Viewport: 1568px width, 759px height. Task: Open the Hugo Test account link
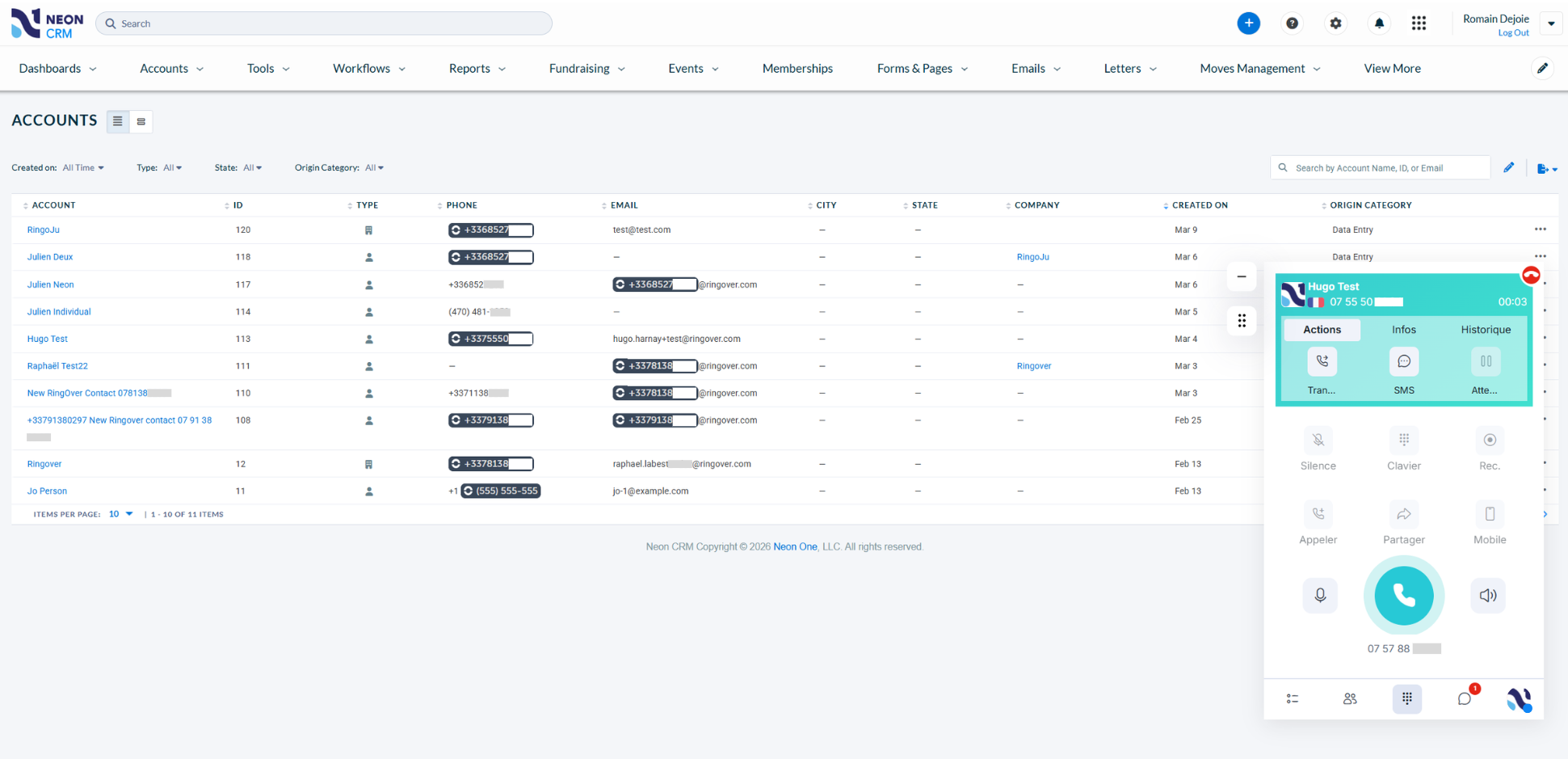point(47,339)
